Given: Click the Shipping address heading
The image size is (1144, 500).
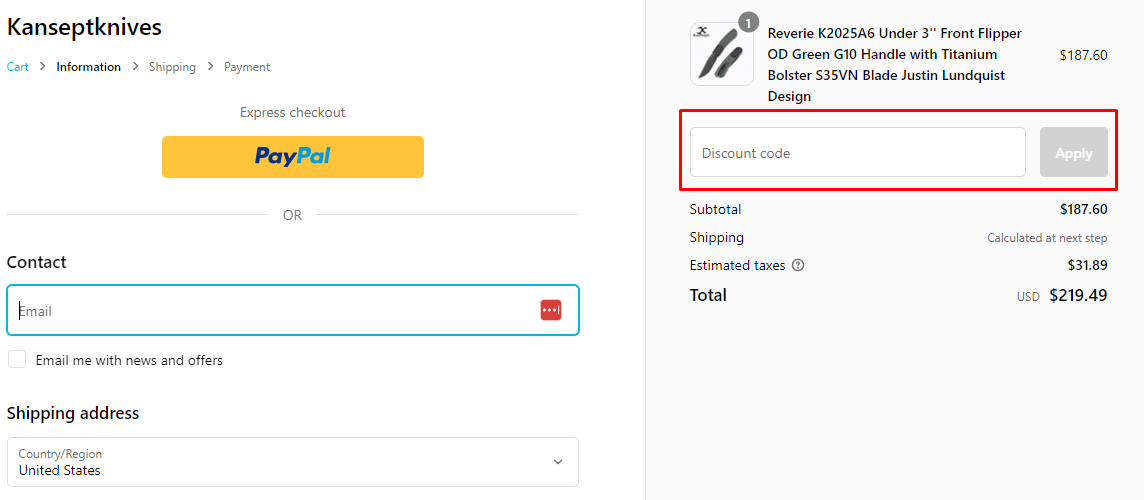Looking at the screenshot, I should [x=73, y=413].
